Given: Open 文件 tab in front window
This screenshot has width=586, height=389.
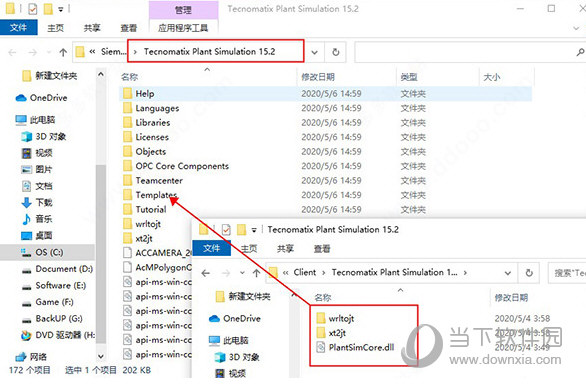Looking at the screenshot, I should point(212,248).
